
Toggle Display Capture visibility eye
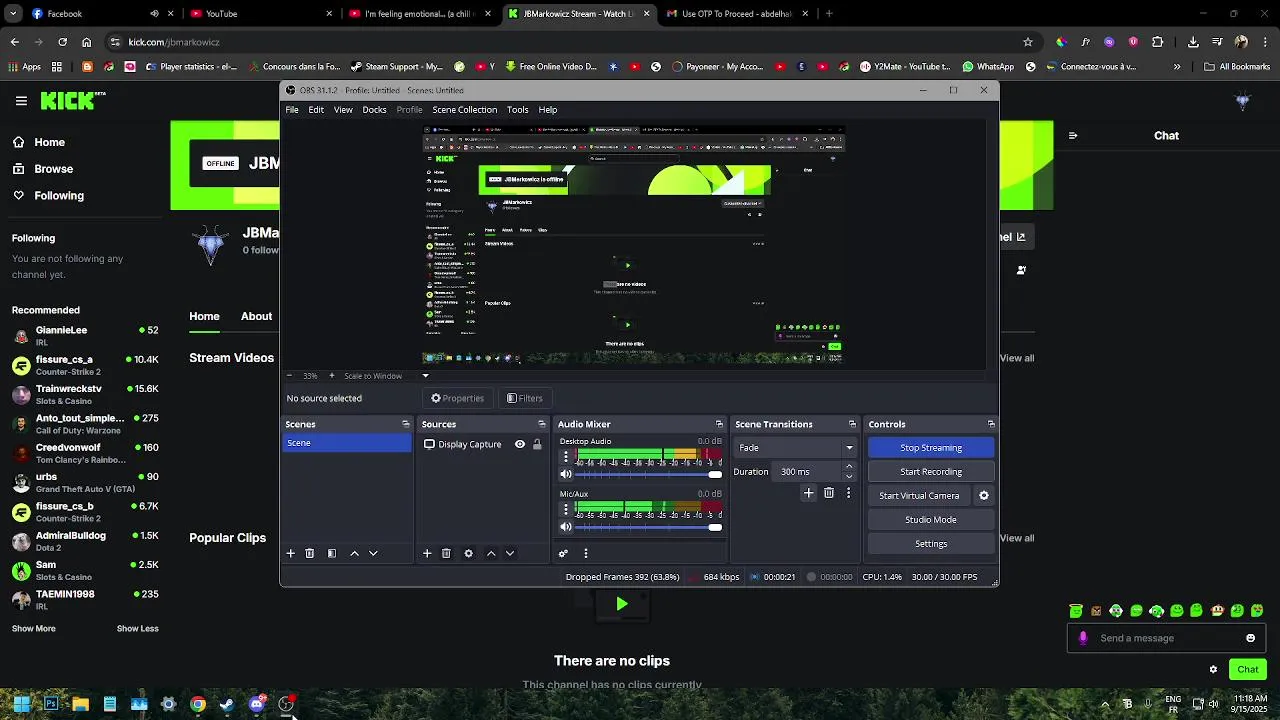(520, 444)
